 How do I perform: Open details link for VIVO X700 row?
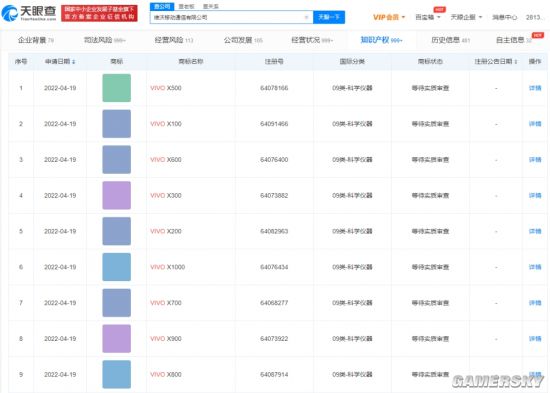pos(535,303)
